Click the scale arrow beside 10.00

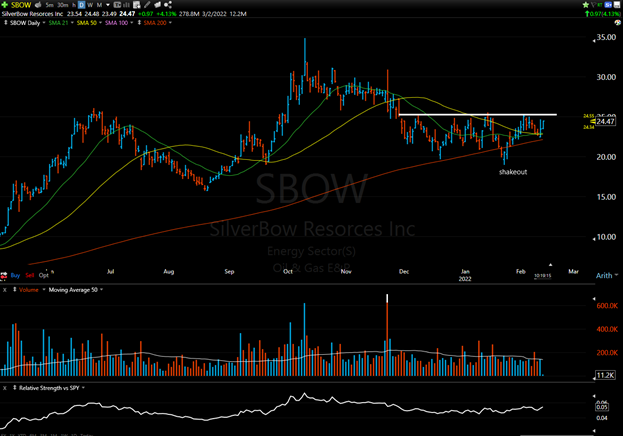pos(594,239)
